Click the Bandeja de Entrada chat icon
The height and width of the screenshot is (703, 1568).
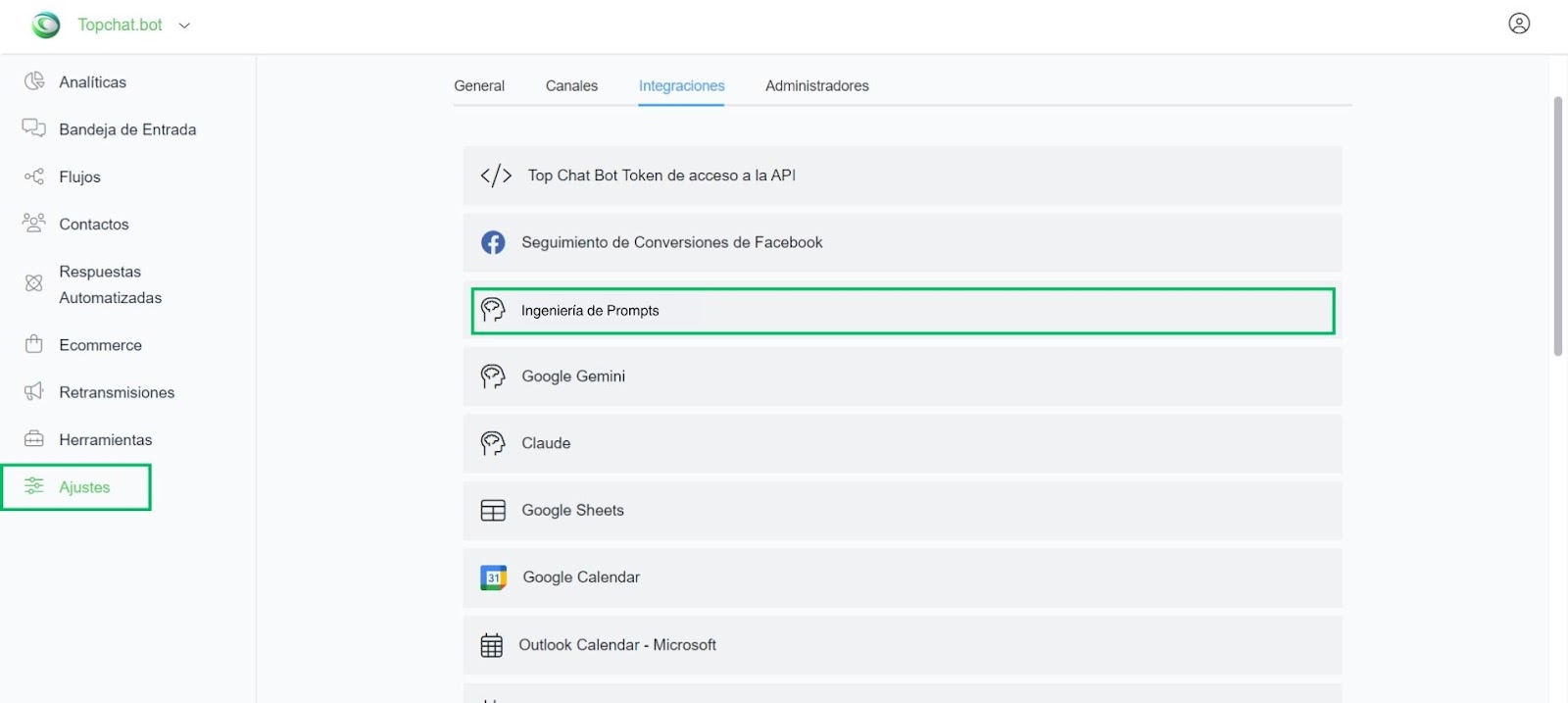coord(34,128)
